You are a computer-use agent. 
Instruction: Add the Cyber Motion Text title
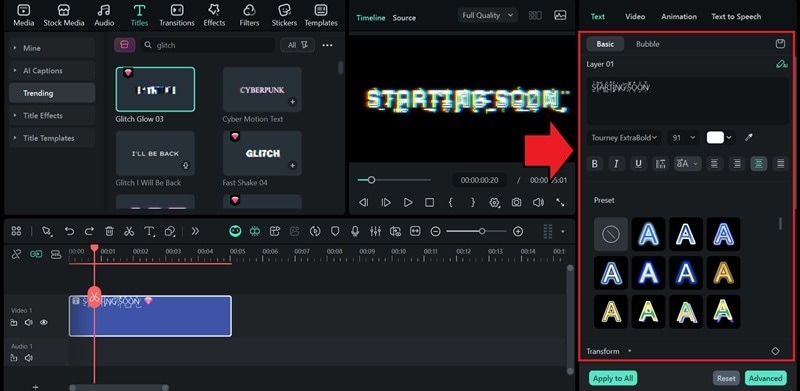(x=292, y=102)
